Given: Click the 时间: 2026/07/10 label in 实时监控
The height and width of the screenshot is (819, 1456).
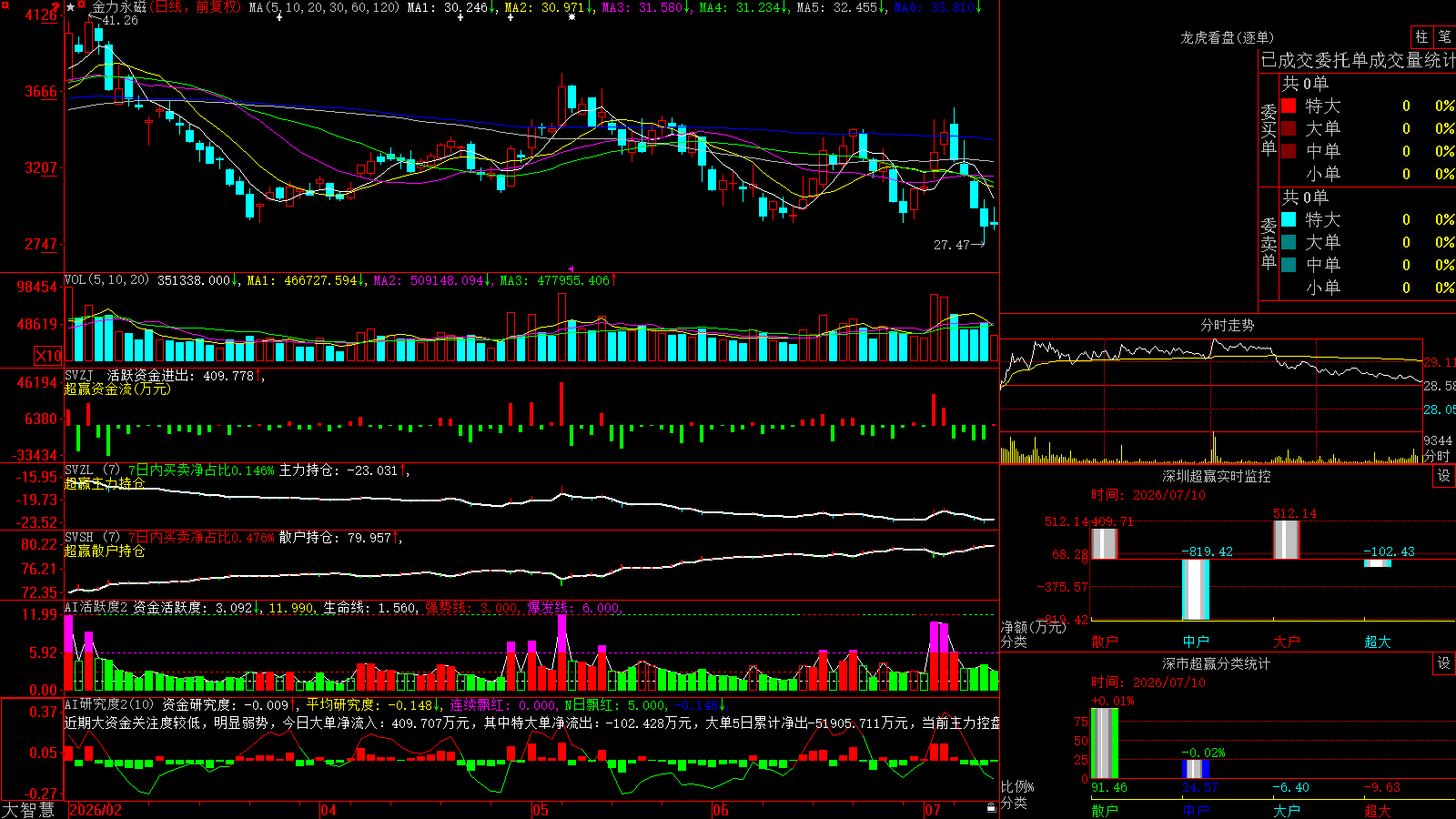Looking at the screenshot, I should coord(1148,495).
